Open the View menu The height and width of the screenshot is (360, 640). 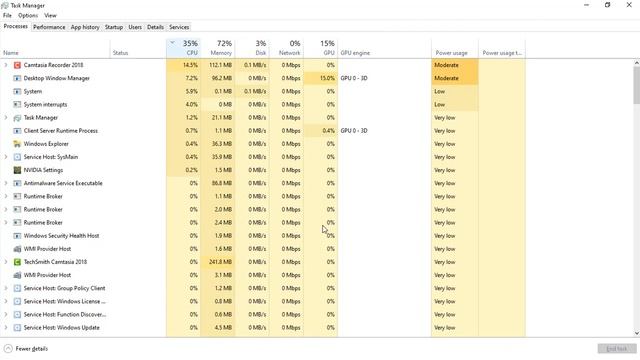(50, 16)
